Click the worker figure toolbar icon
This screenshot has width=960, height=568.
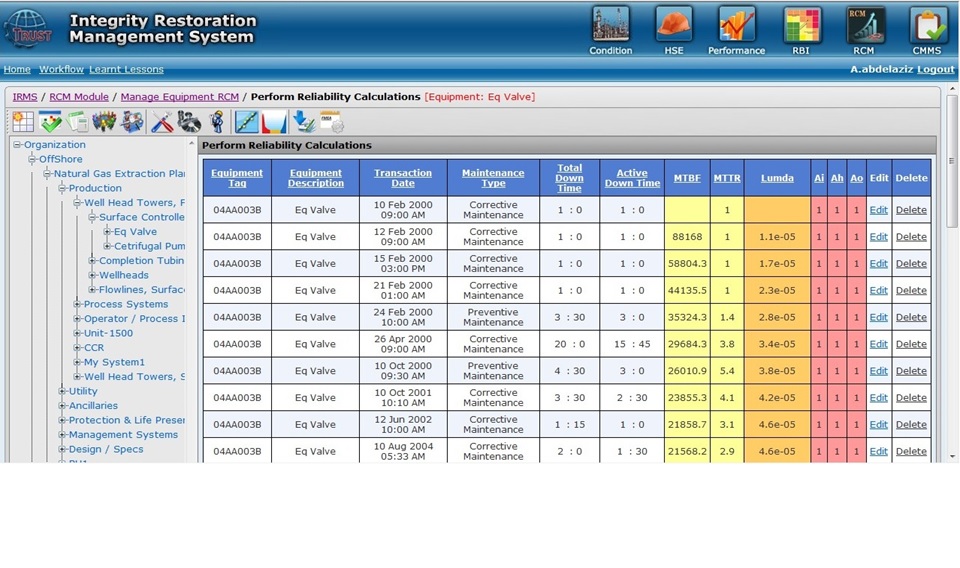click(x=217, y=122)
